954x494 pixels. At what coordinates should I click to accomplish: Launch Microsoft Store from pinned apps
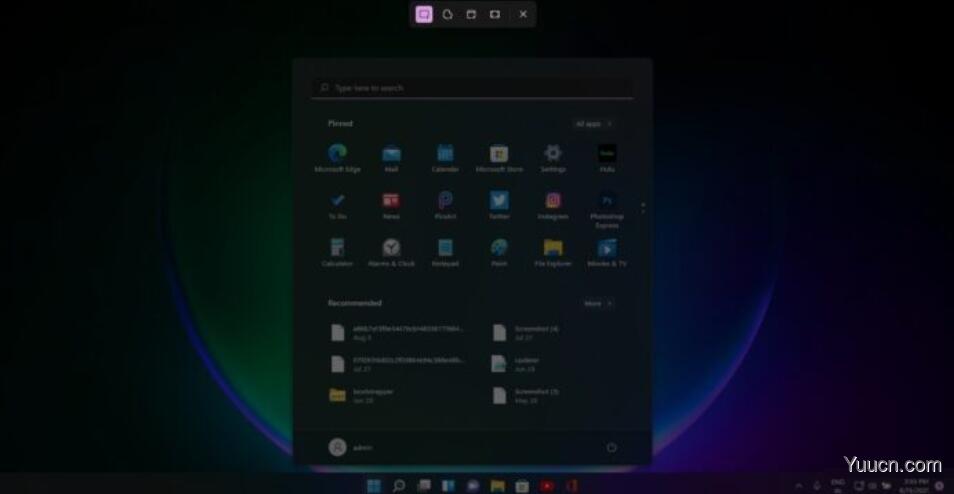[499, 159]
